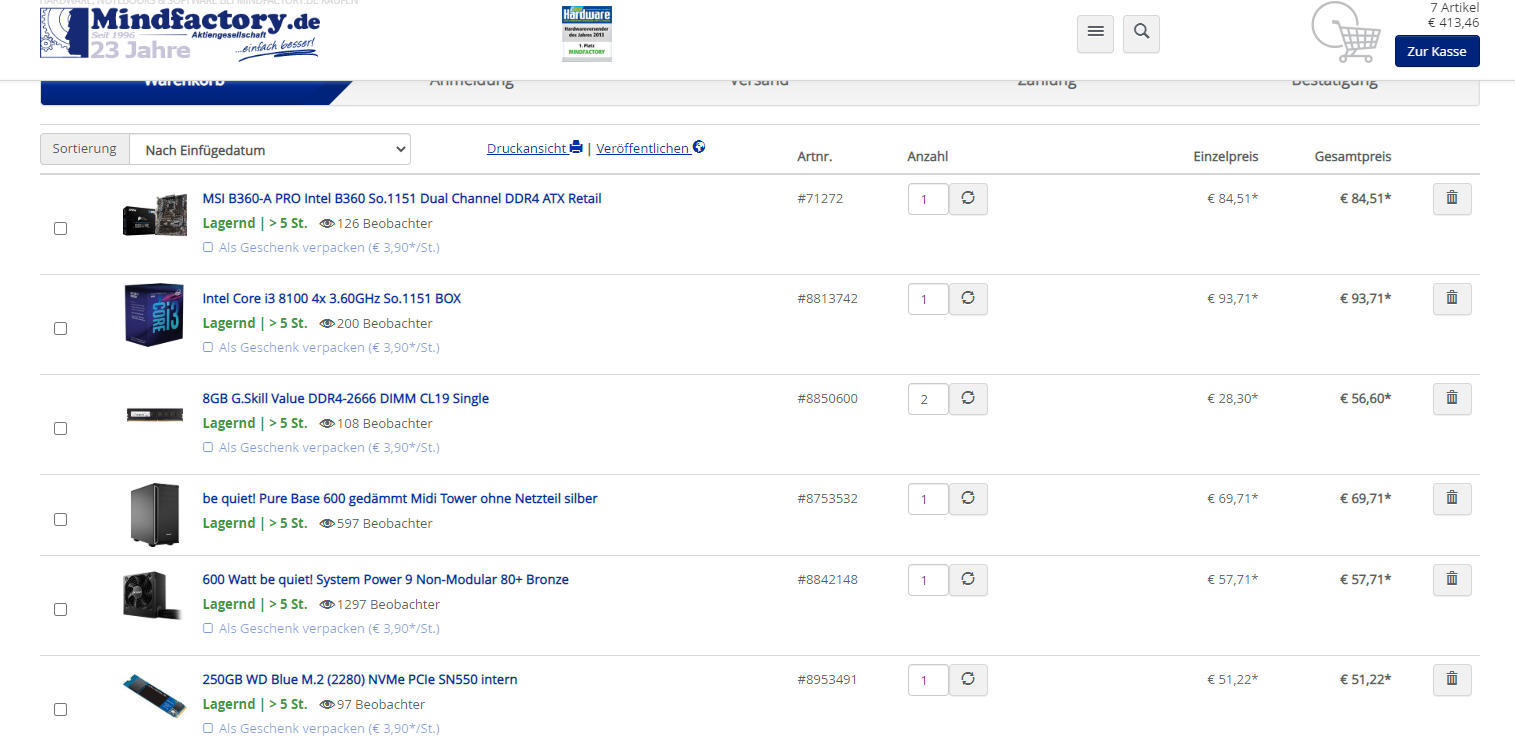Click the '7 Artikel' cart count
Screen dimensions: 1515x750
tap(1455, 7)
